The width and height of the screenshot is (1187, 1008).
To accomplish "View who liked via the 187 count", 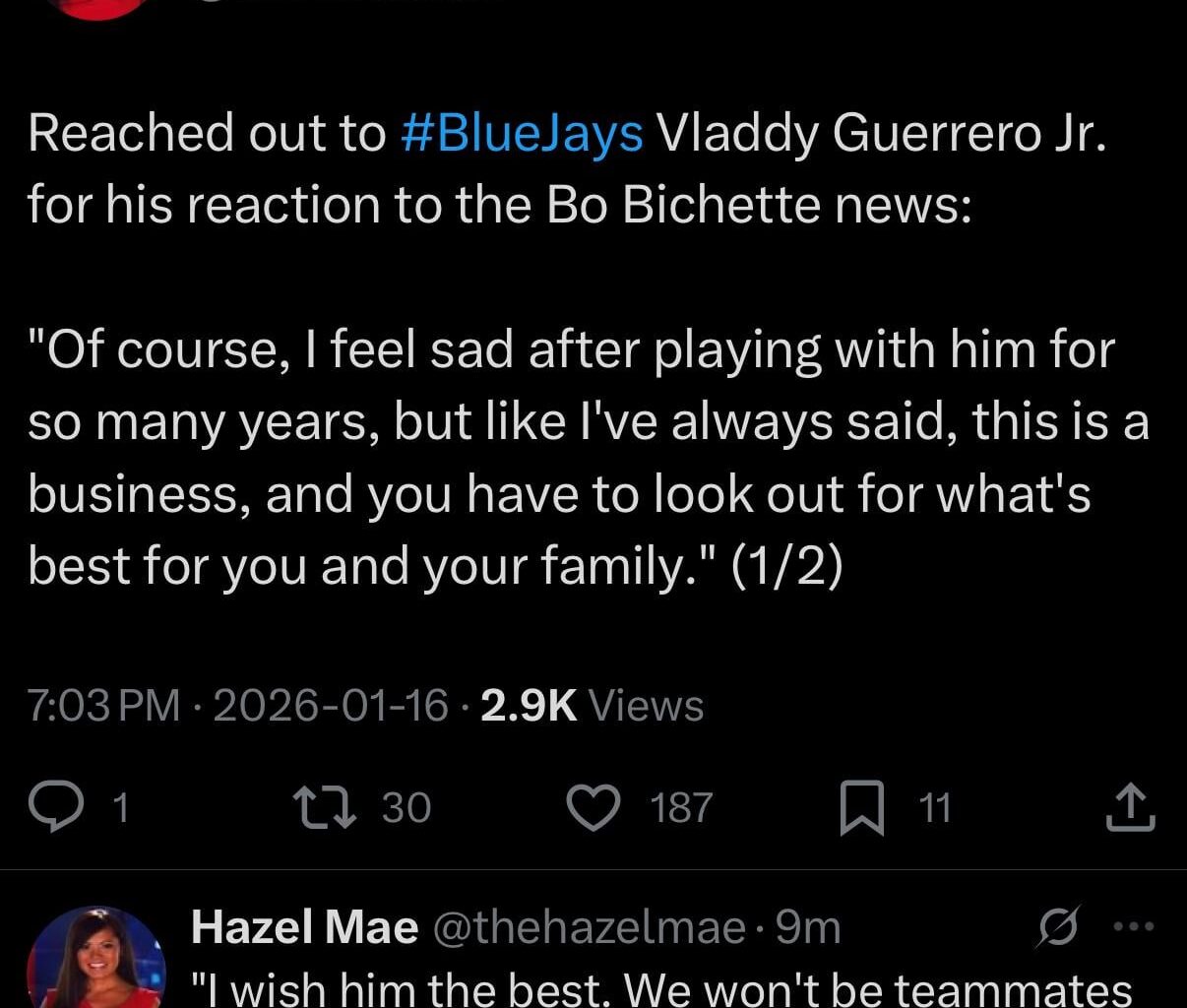I will [681, 807].
